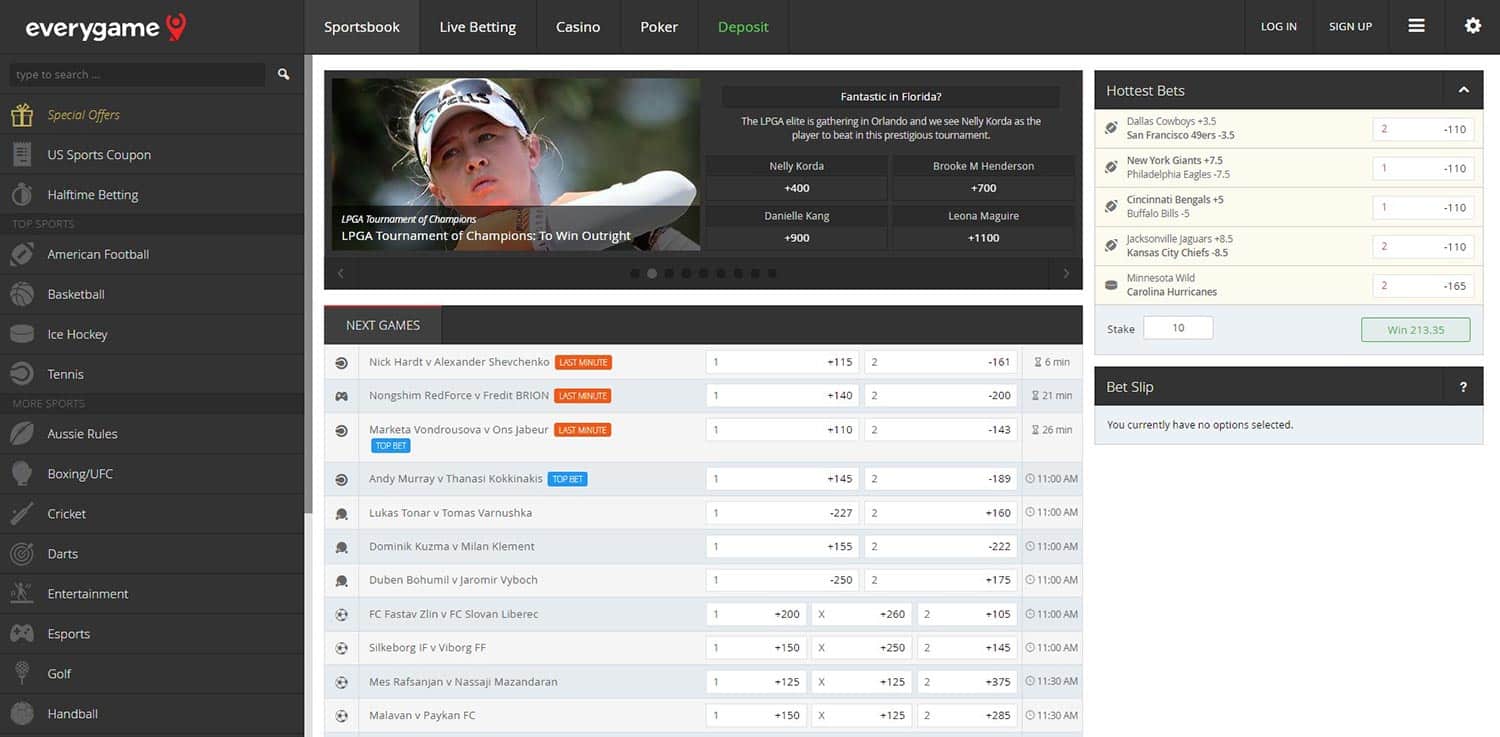Click hockey puck icon beside Minnesota Wild bet
The width and height of the screenshot is (1500, 737).
1110,285
